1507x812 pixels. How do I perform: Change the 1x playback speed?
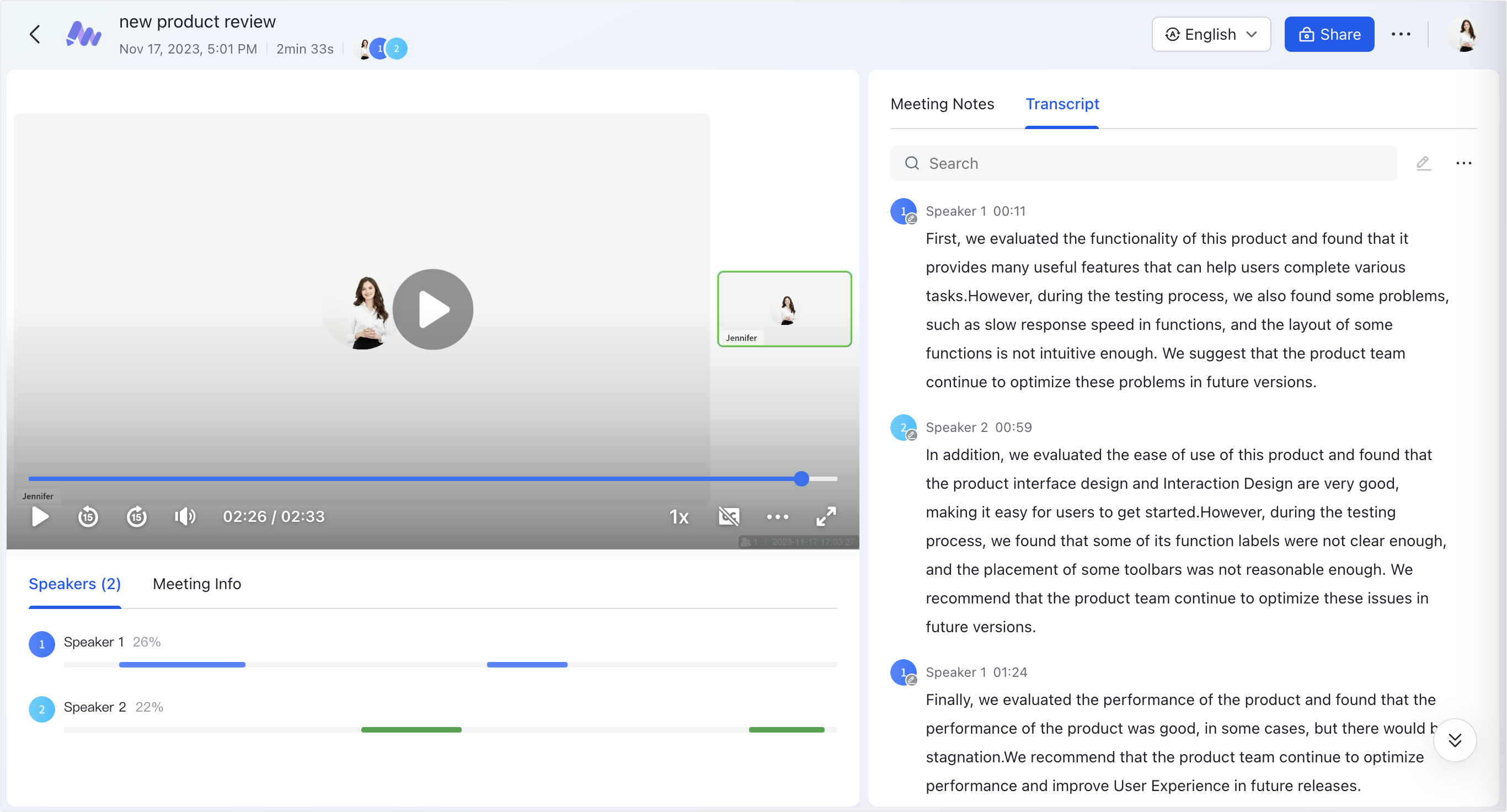pyautogui.click(x=679, y=516)
